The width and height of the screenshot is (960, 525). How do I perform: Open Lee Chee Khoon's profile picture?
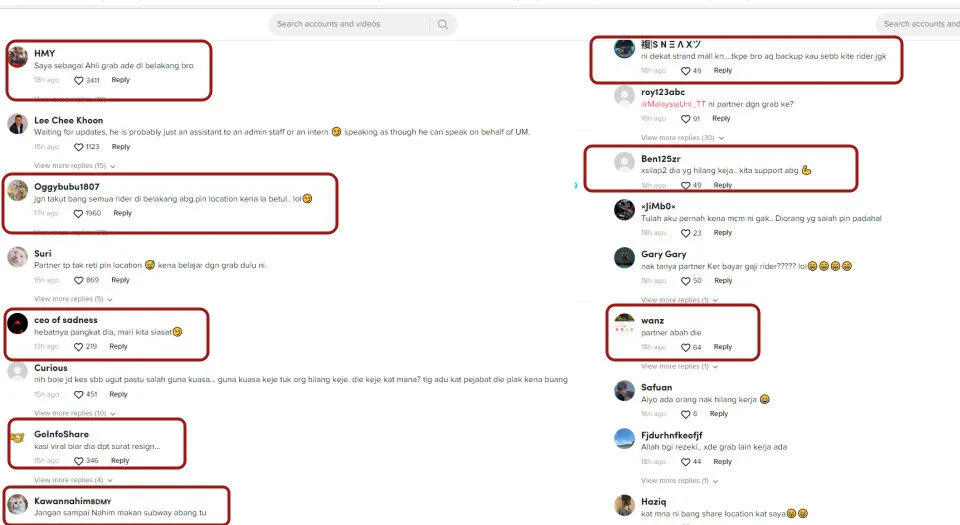pos(18,124)
